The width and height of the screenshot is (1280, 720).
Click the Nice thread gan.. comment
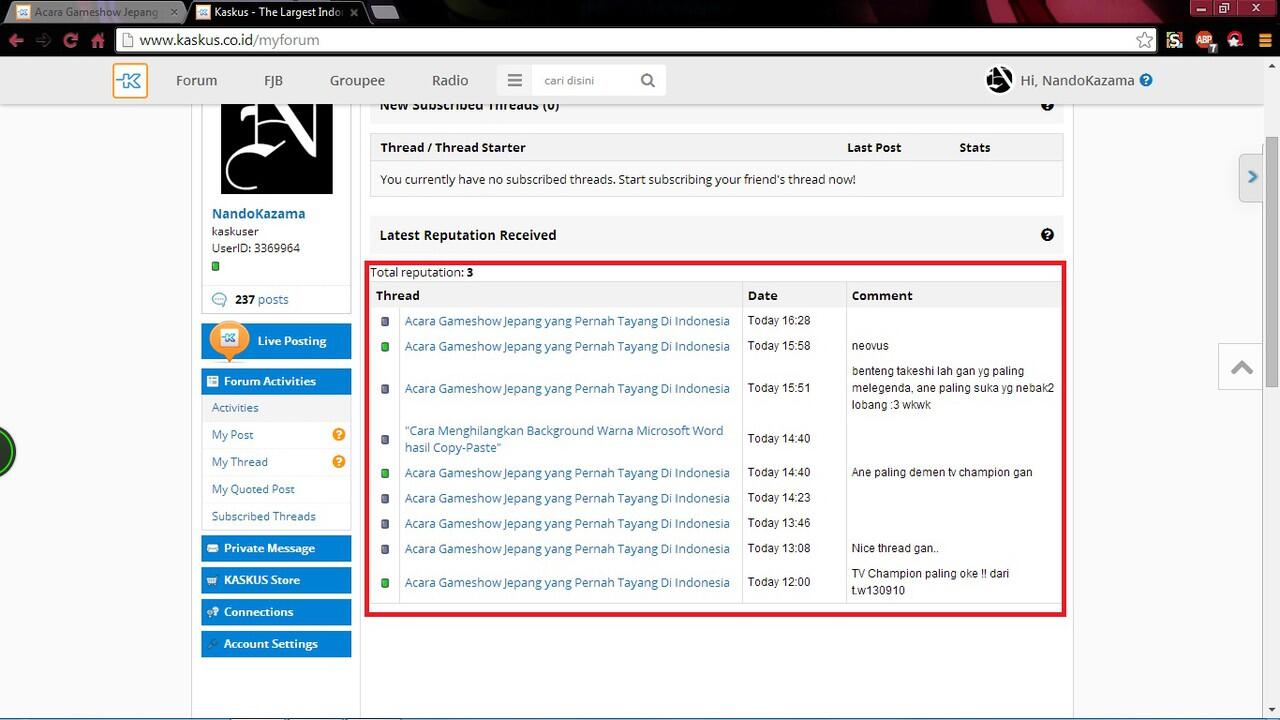click(x=895, y=548)
